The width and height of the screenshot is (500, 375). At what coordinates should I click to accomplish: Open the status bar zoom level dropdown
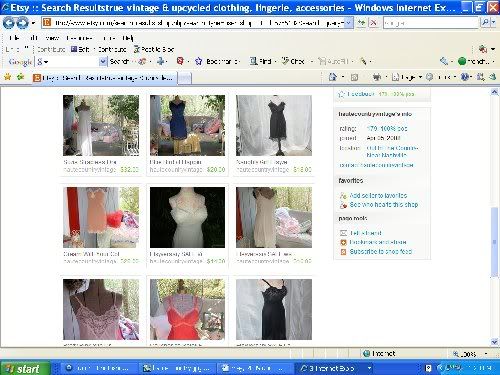[x=486, y=354]
